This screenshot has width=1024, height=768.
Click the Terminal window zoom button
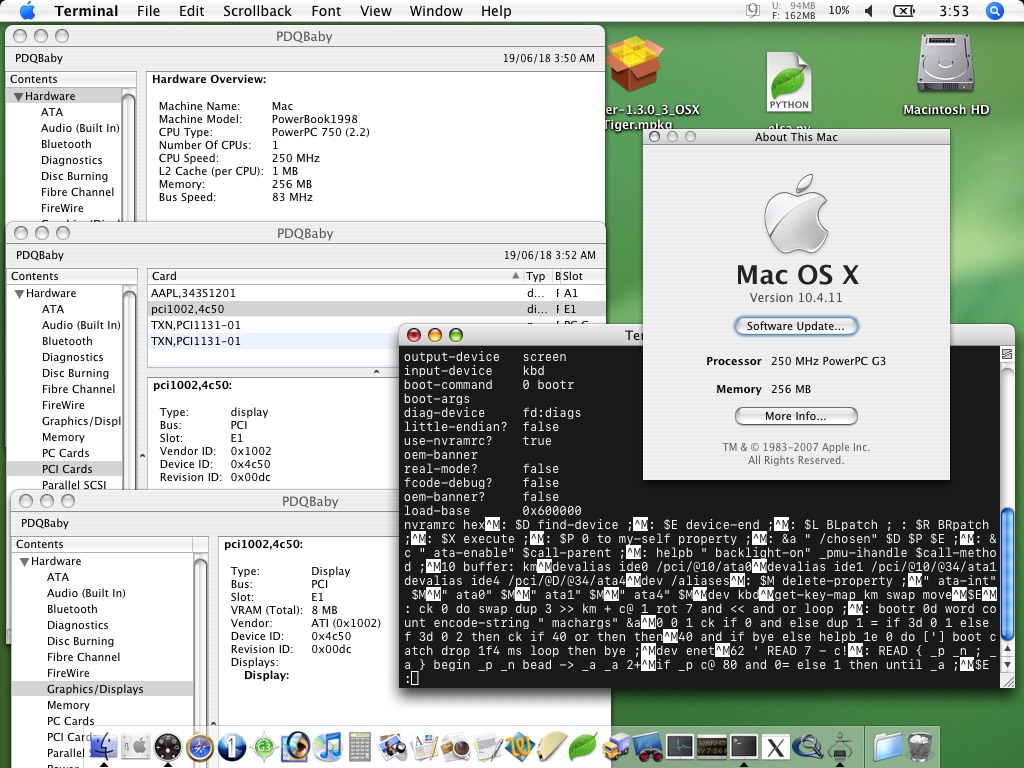[456, 336]
